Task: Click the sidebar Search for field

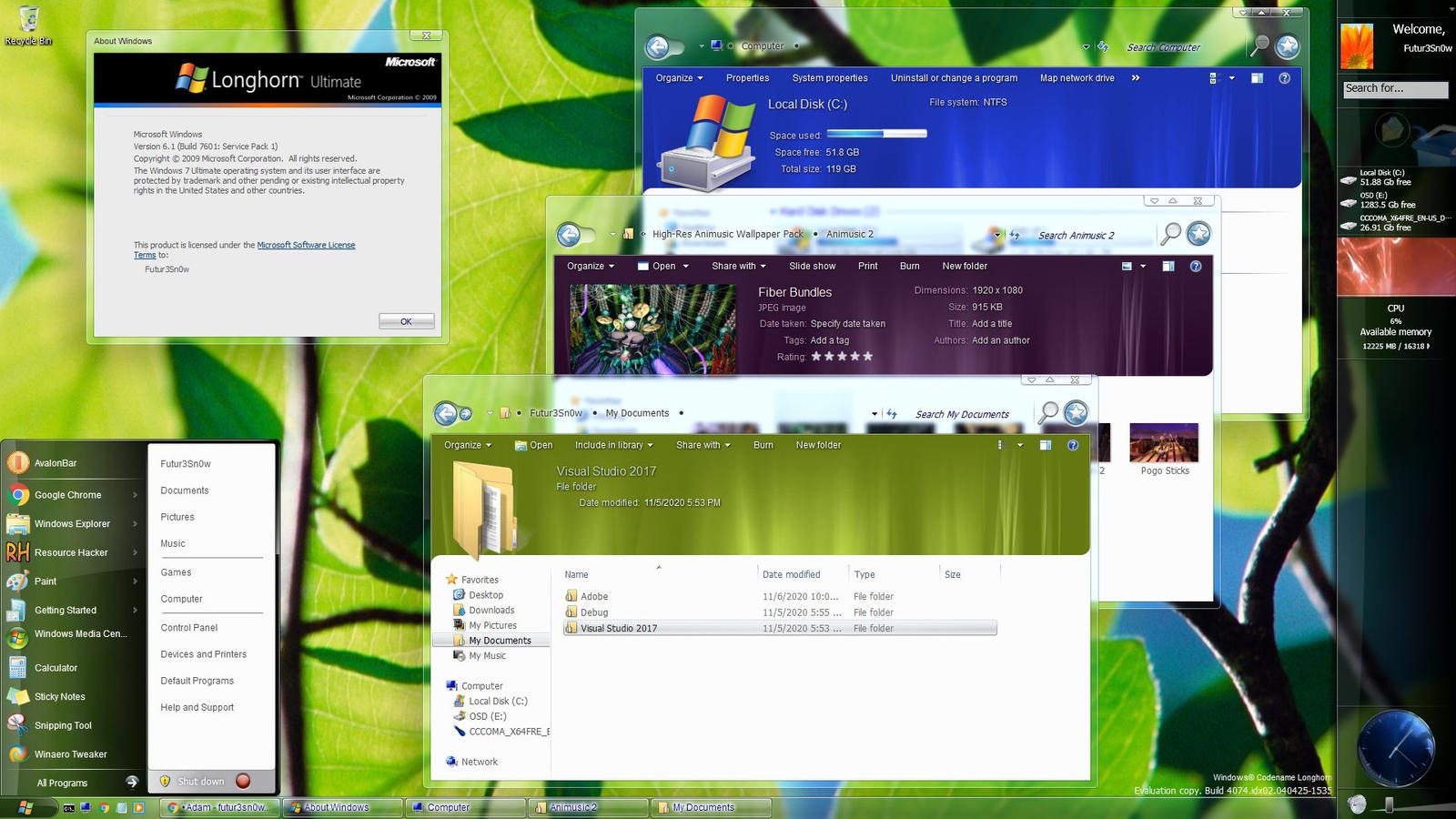Action: pyautogui.click(x=1395, y=89)
